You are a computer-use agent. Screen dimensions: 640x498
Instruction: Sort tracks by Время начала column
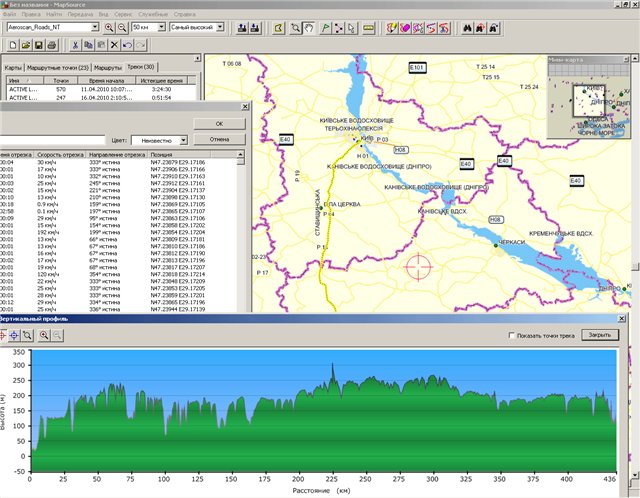tap(107, 80)
